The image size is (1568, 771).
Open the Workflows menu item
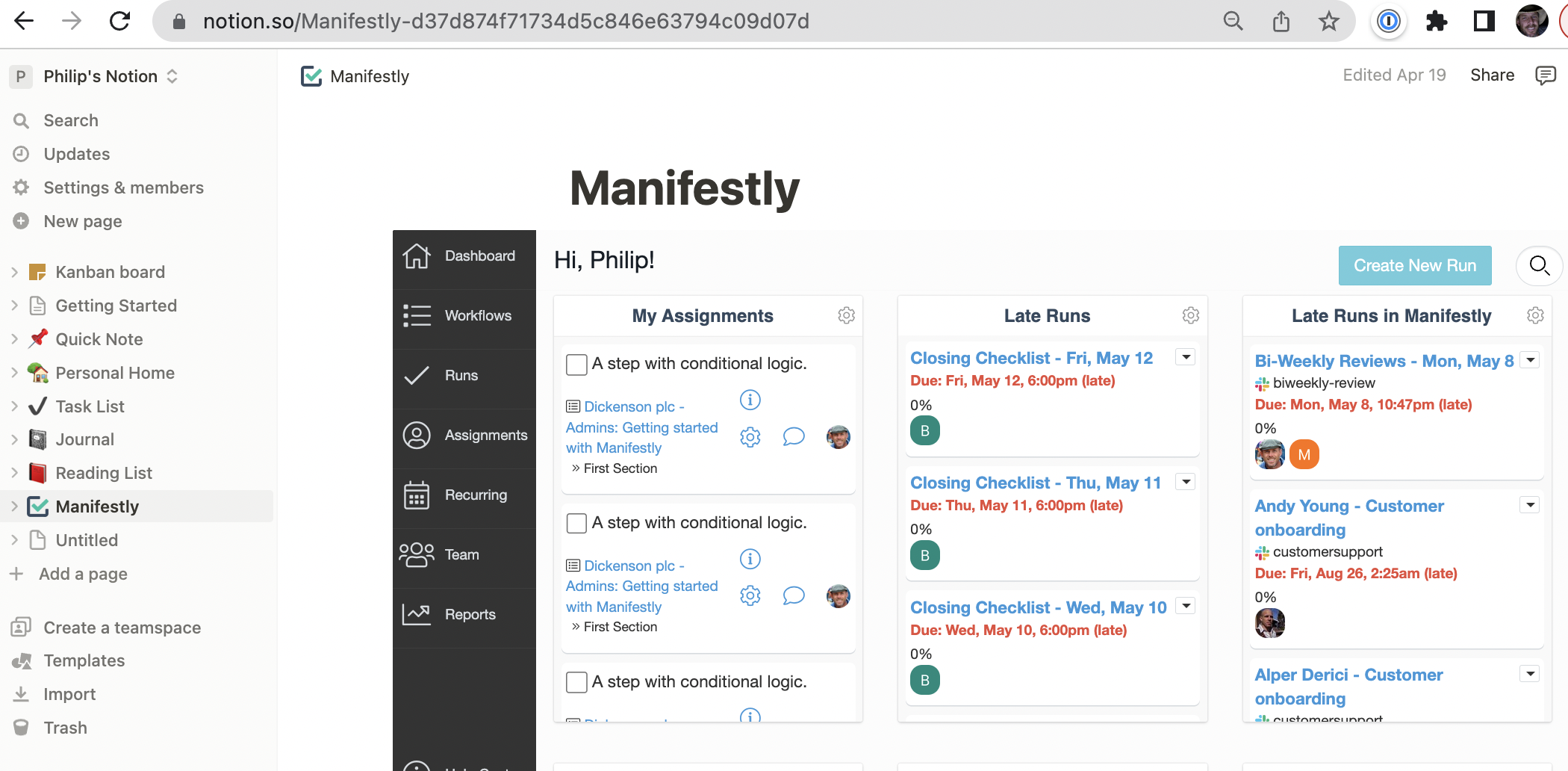[464, 316]
